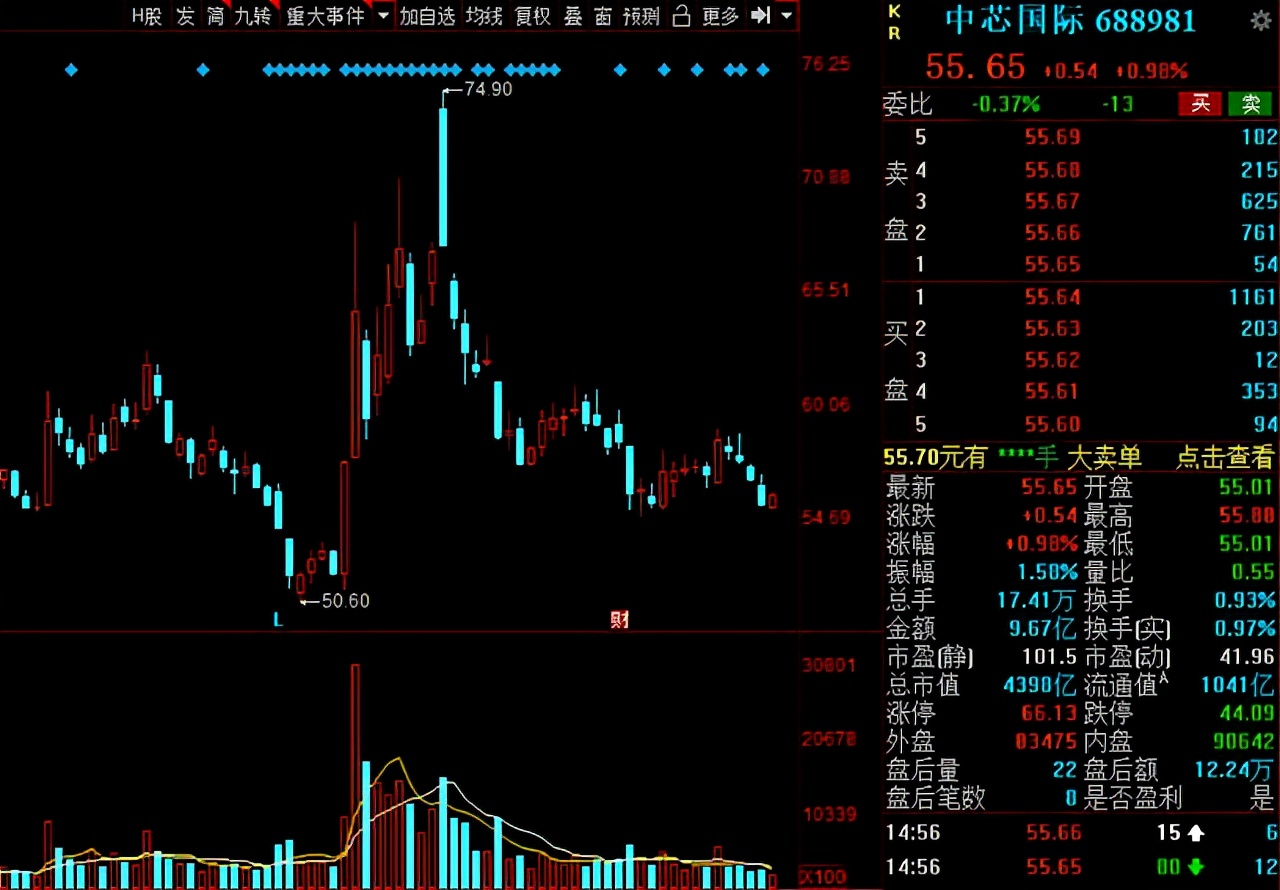The height and width of the screenshot is (890, 1280).
Task: Open the 九转 indicator
Action: 252,16
